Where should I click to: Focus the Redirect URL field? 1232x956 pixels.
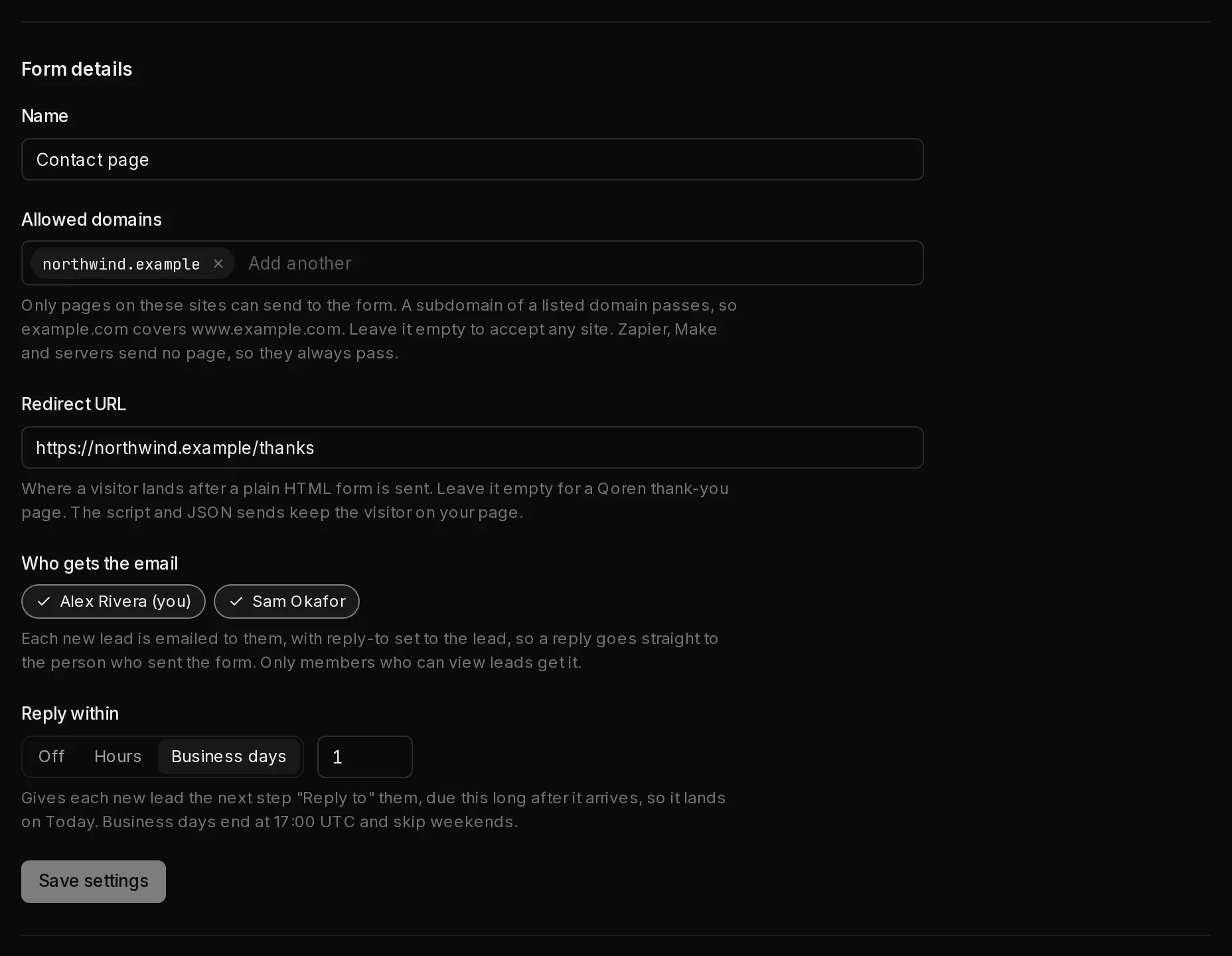click(473, 447)
